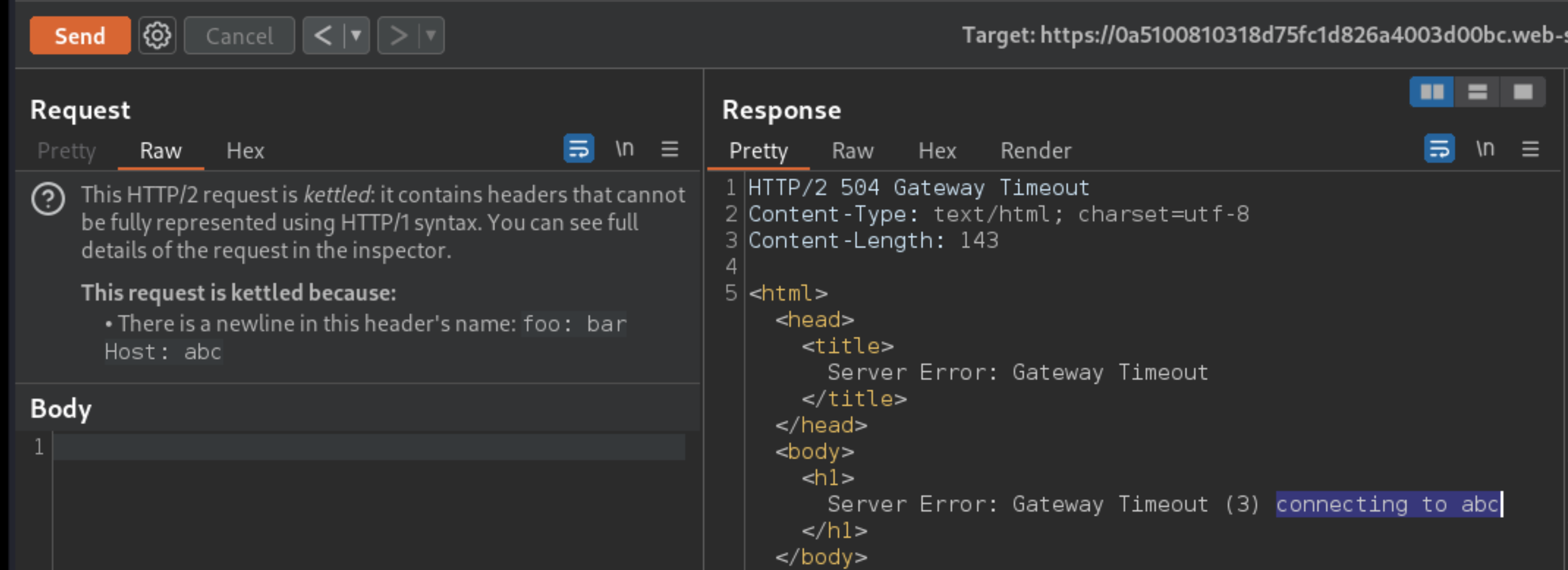Toggle word wrap in the Request panel
Viewport: 1568px width, 570px height.
pos(578,149)
